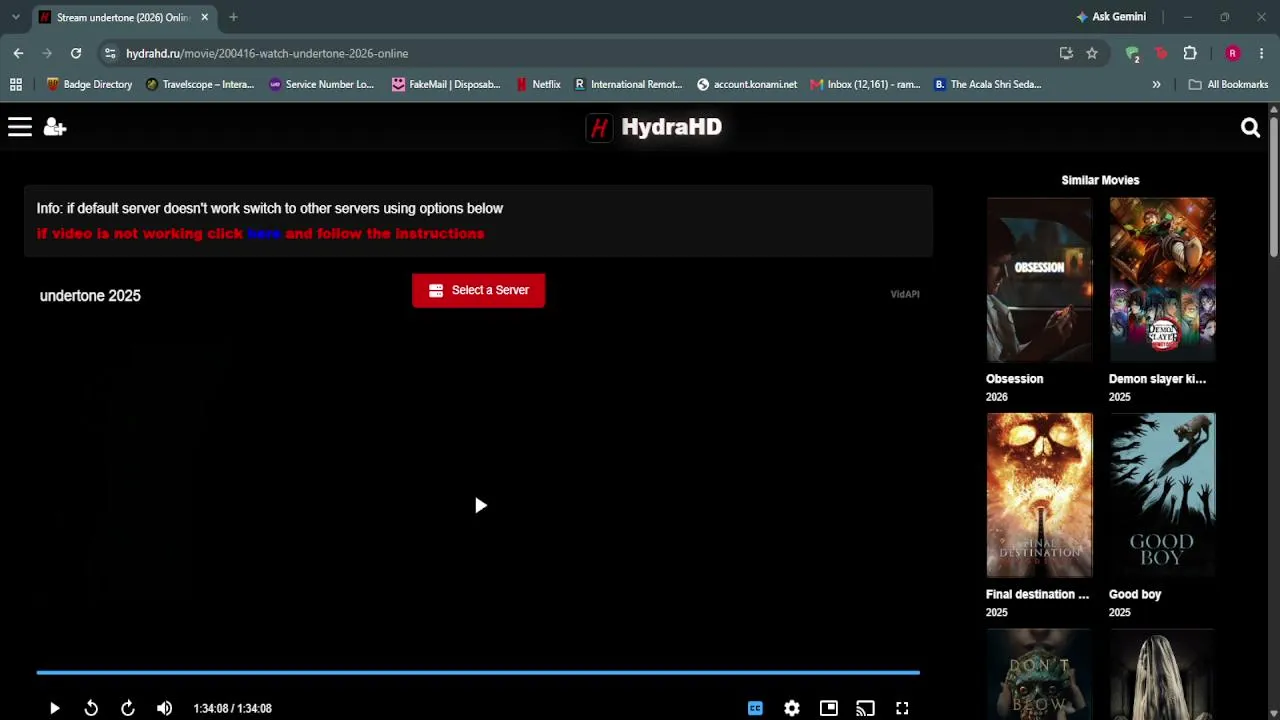Click the 'undertone 2025' title text
This screenshot has width=1280, height=720.
click(90, 296)
